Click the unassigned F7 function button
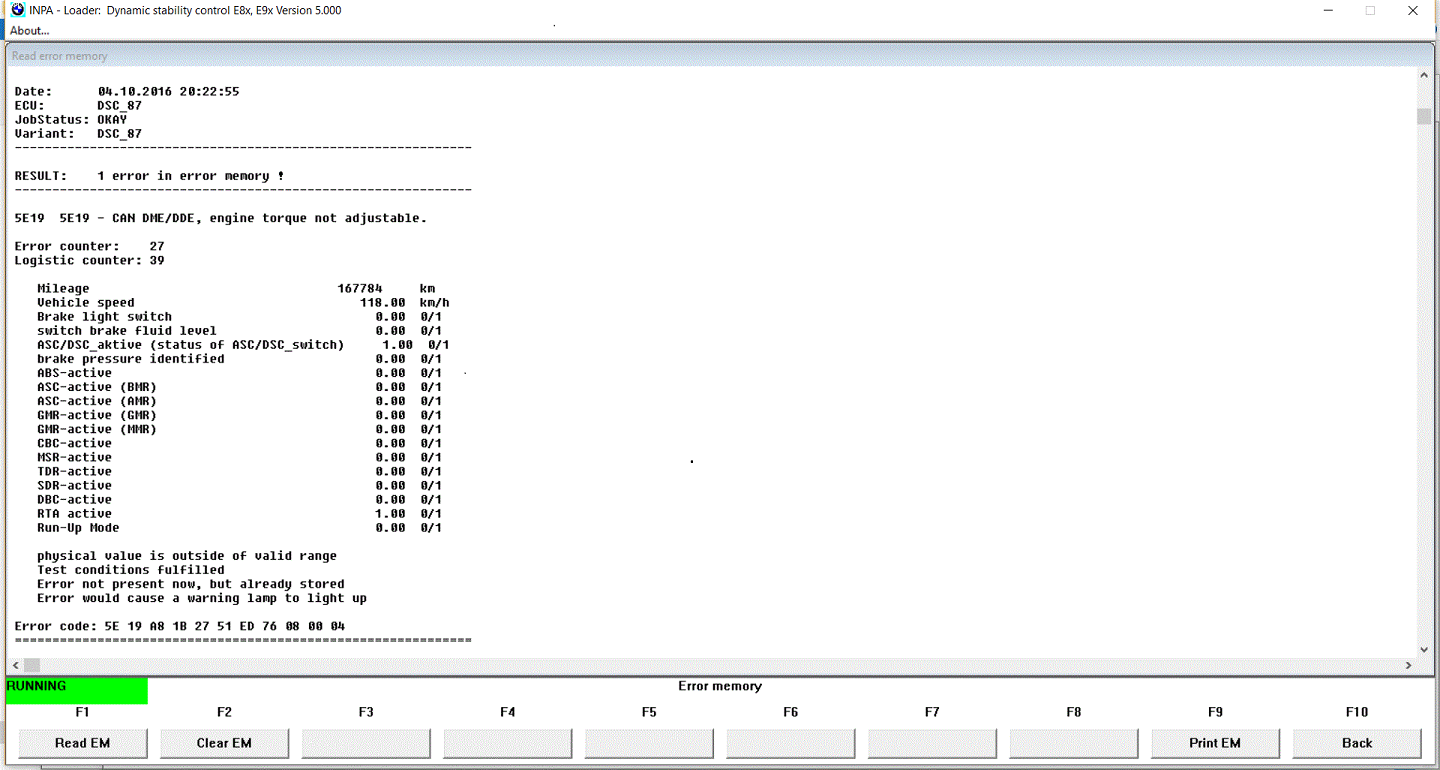 tap(932, 743)
